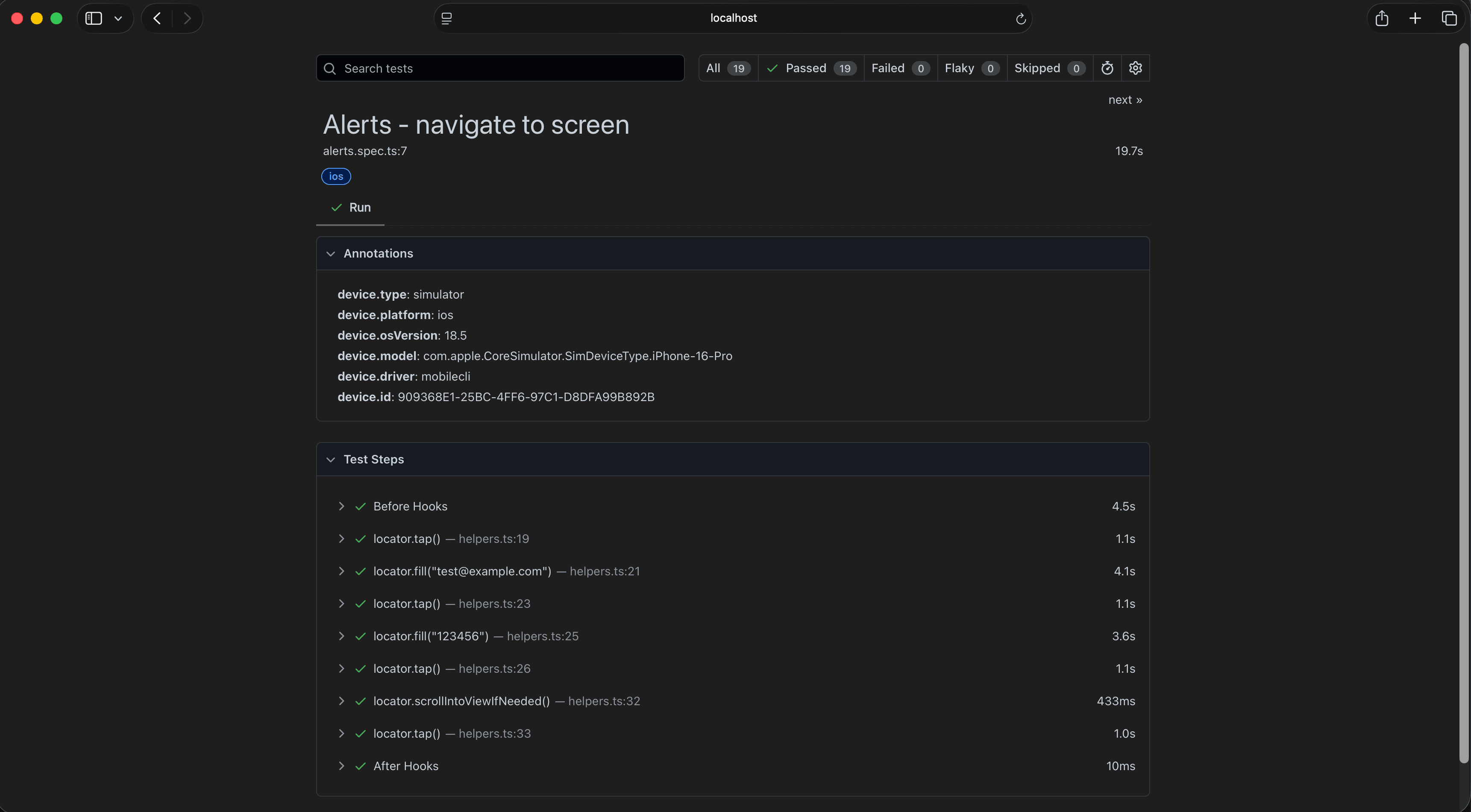Expand the locator.fill test@example.com step
The width and height of the screenshot is (1471, 812).
click(341, 571)
